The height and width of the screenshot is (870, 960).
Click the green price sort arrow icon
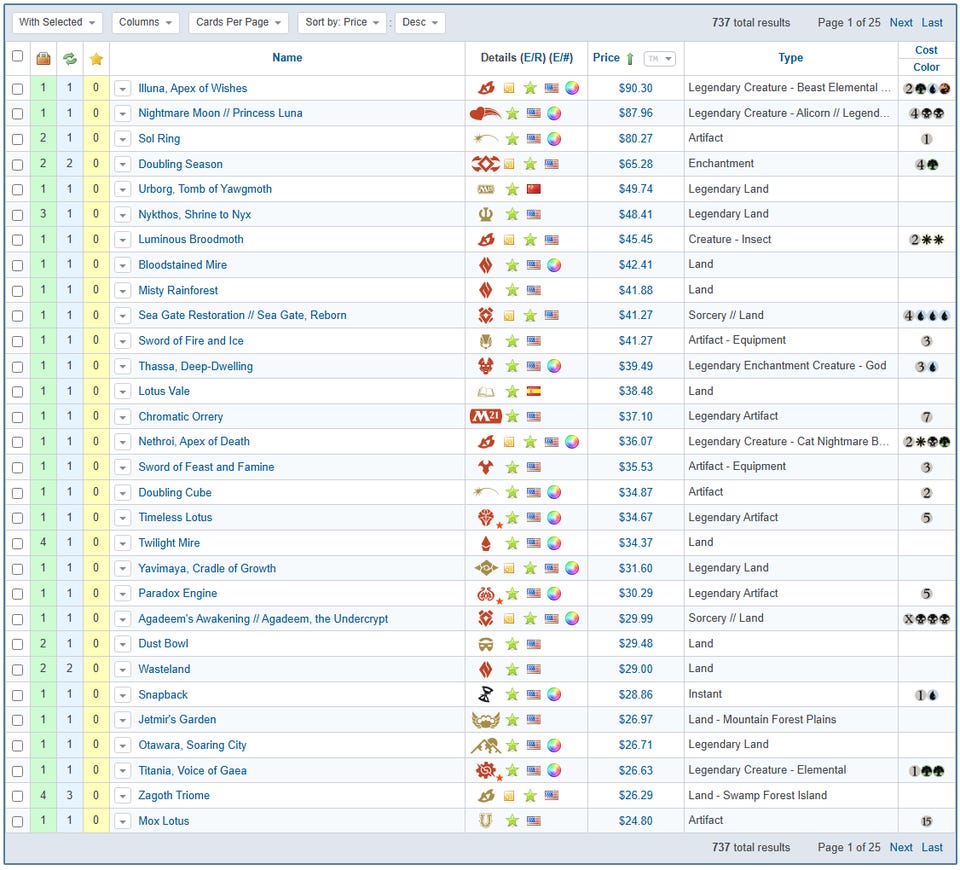point(630,59)
